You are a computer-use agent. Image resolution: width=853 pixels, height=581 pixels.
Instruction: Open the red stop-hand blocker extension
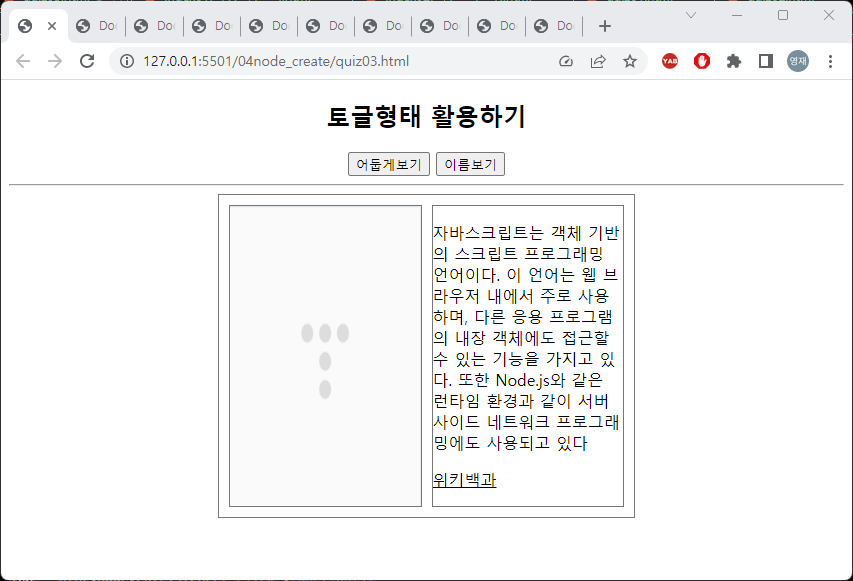click(x=702, y=61)
